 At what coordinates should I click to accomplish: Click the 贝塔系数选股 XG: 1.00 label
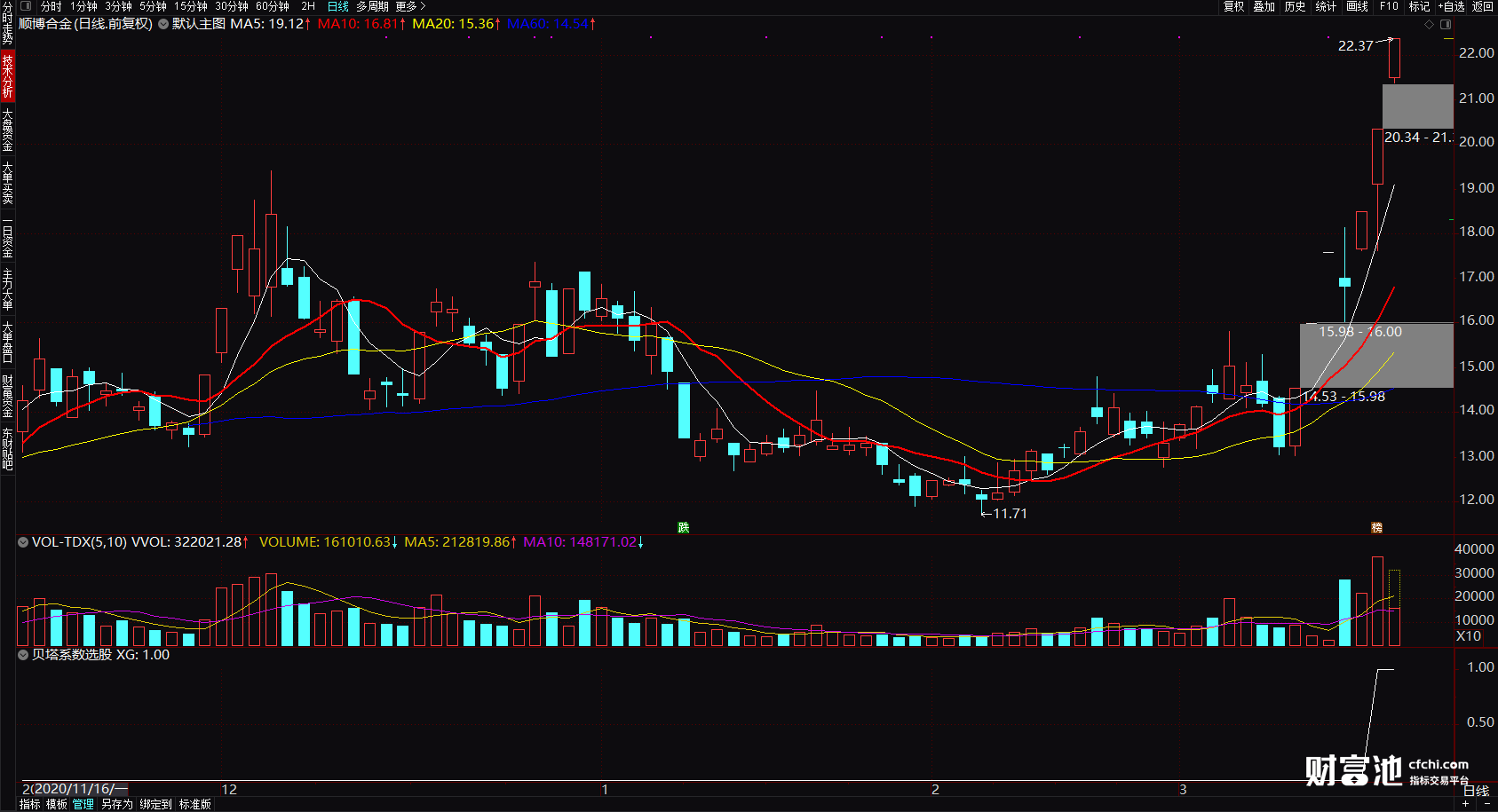[x=100, y=654]
